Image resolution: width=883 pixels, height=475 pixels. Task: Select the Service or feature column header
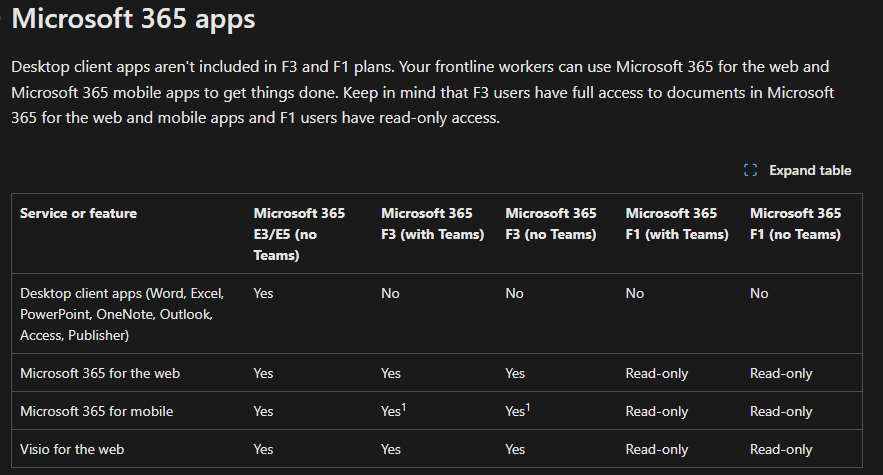(x=78, y=213)
